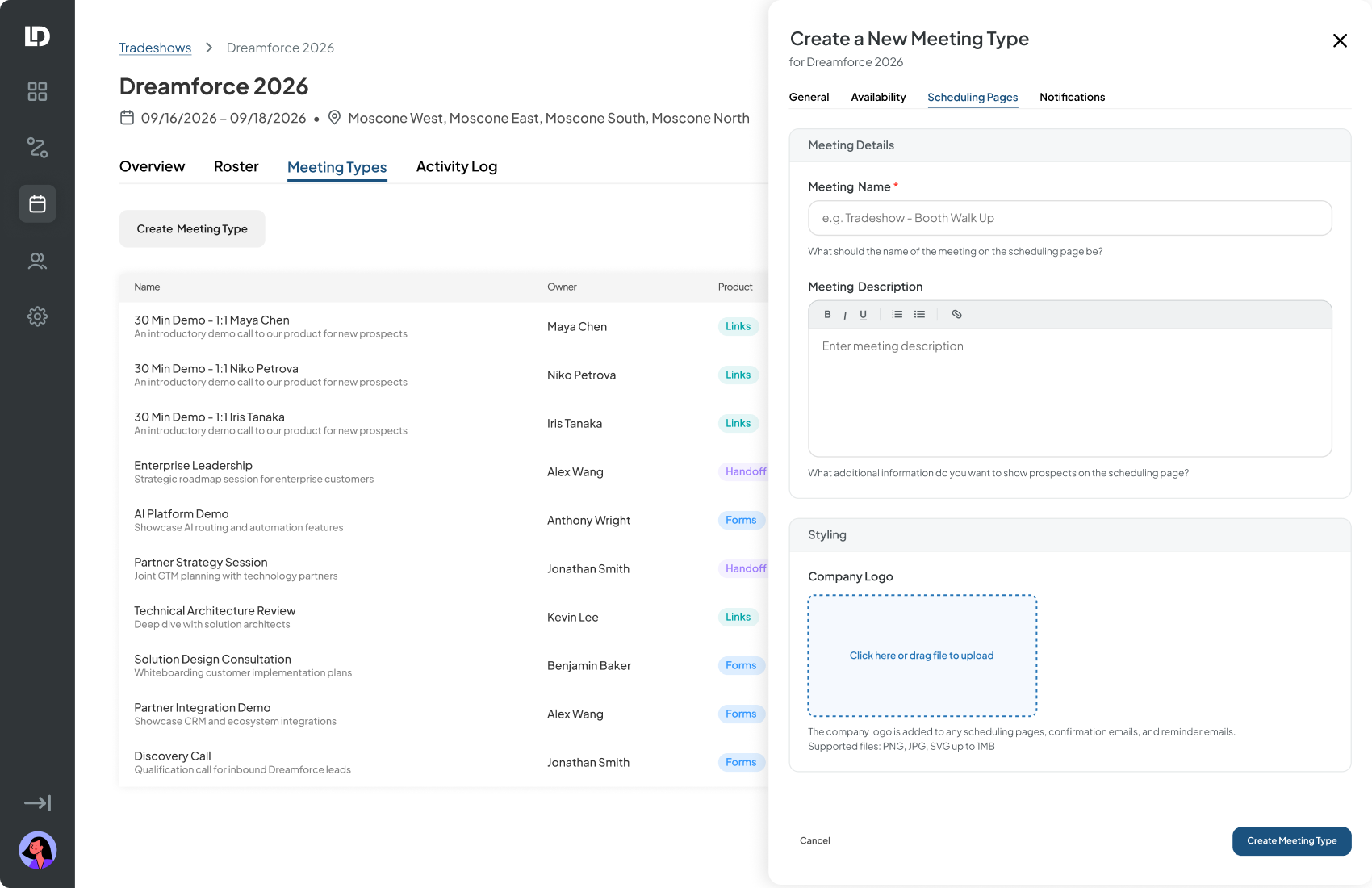Select the "Discovery Call" meeting type name
The image size is (1372, 888).
click(172, 756)
